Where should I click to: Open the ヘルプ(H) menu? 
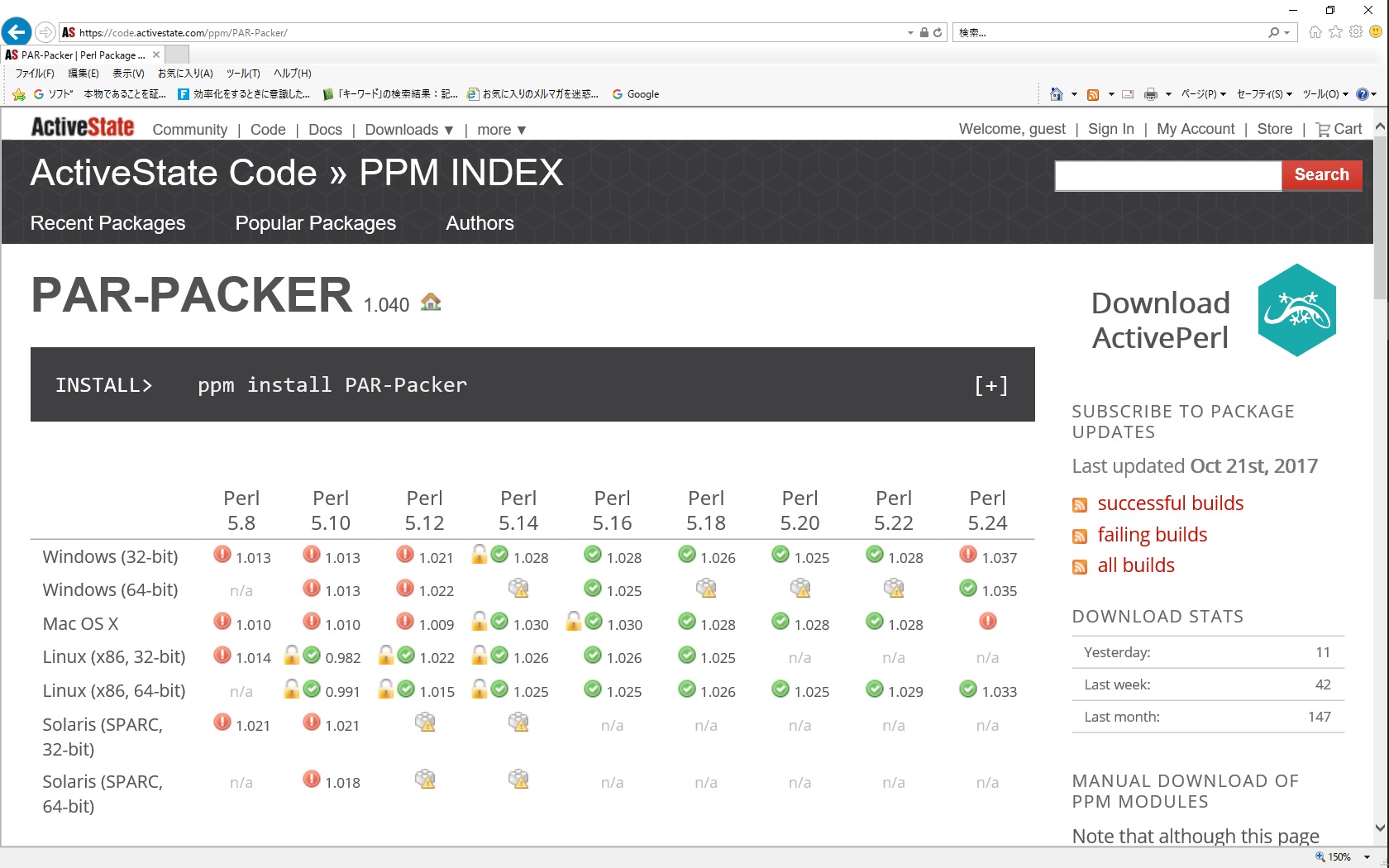(x=292, y=74)
